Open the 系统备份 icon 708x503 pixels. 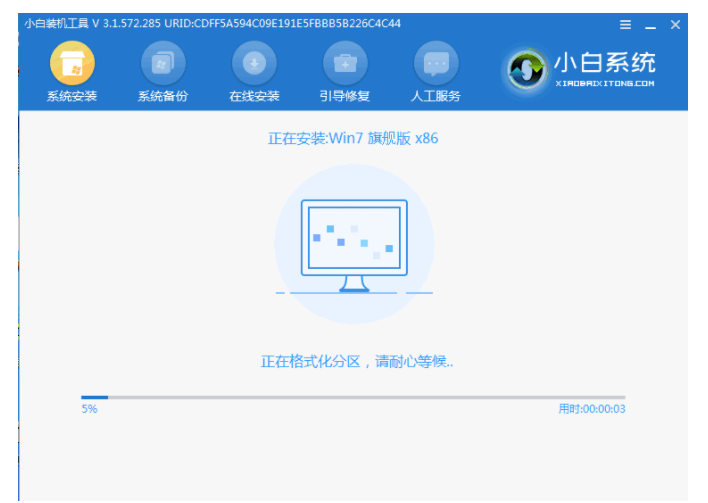tap(162, 64)
